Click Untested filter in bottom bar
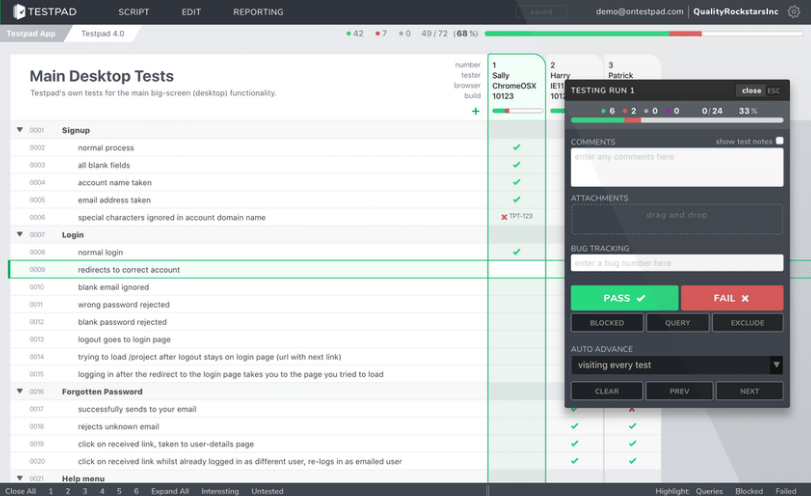Viewport: 811px width, 496px height. point(267,491)
